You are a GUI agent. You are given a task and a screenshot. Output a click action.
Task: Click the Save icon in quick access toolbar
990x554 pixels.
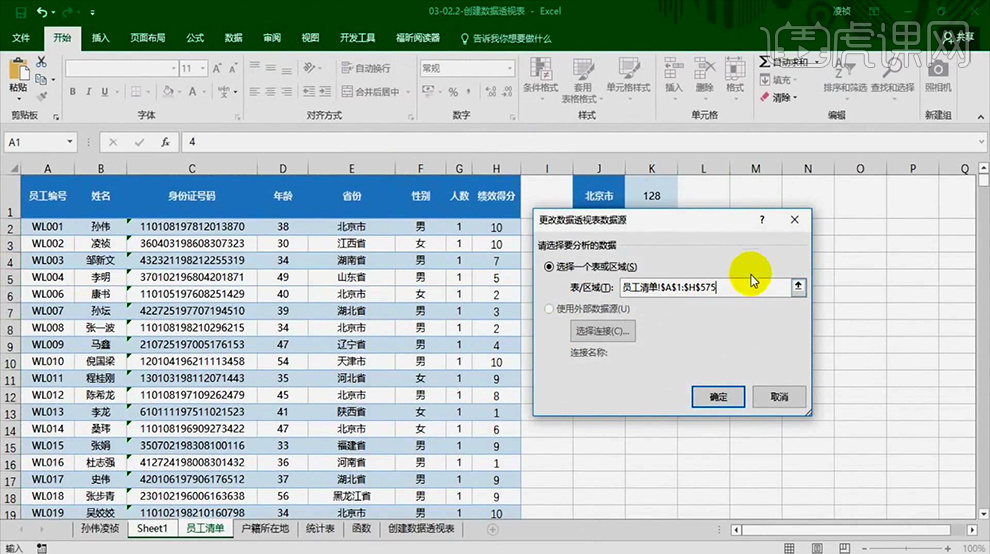click(21, 12)
